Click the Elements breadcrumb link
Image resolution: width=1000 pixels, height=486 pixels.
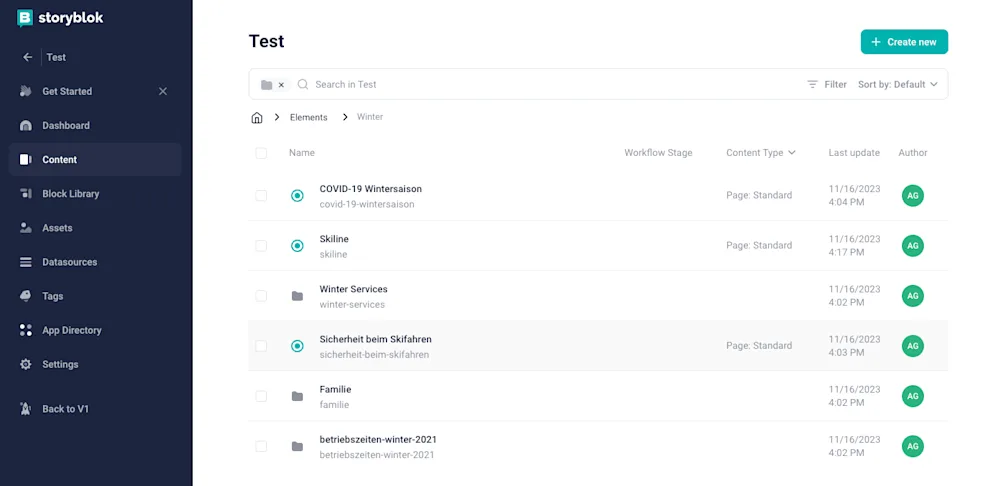click(308, 117)
